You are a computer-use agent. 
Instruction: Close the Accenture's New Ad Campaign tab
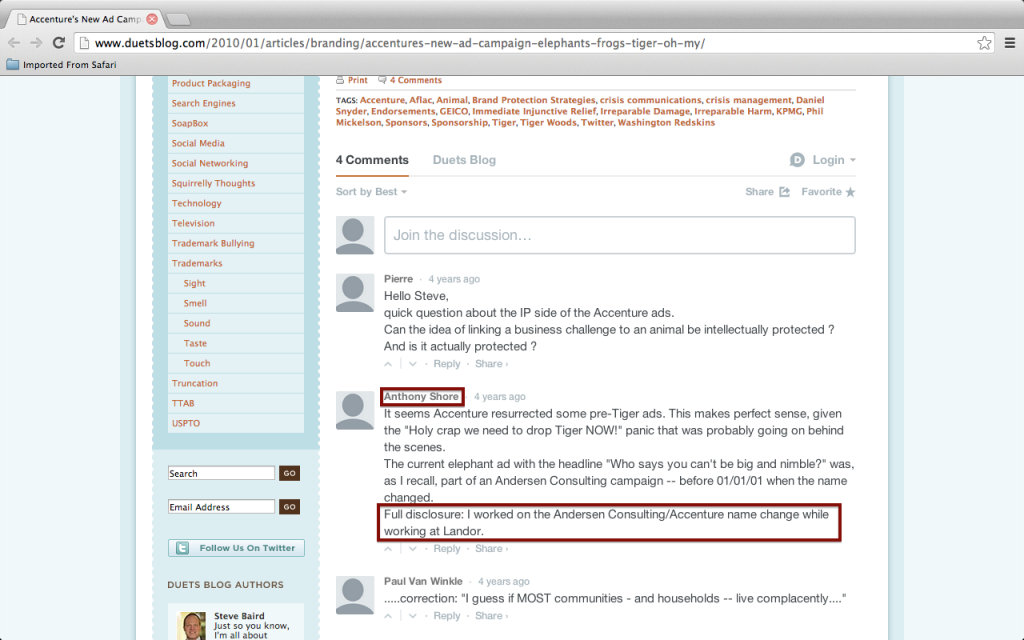[152, 19]
